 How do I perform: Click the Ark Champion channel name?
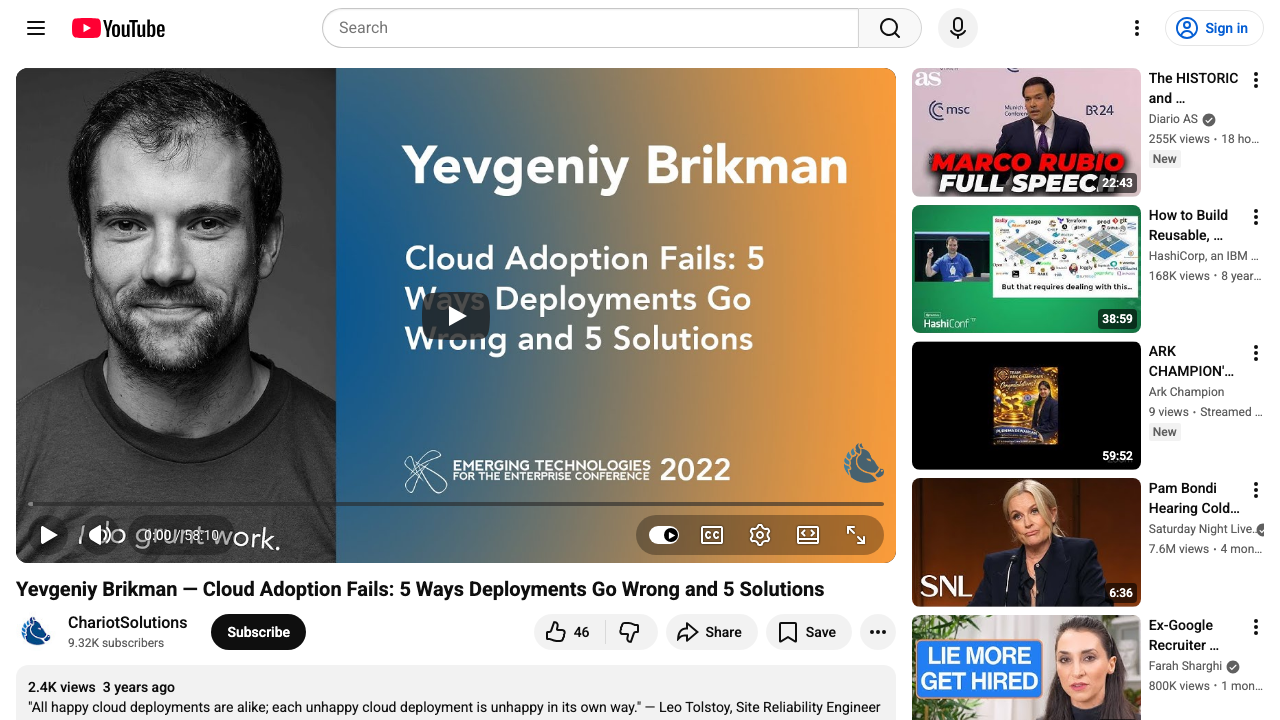click(x=1186, y=392)
